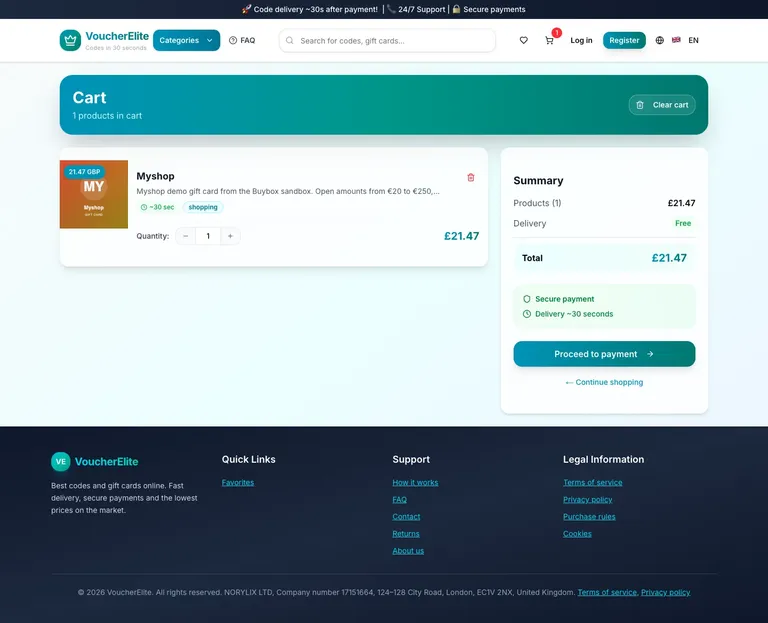Image resolution: width=768 pixels, height=623 pixels.
Task: Open the Myshop product title
Action: coord(155,176)
